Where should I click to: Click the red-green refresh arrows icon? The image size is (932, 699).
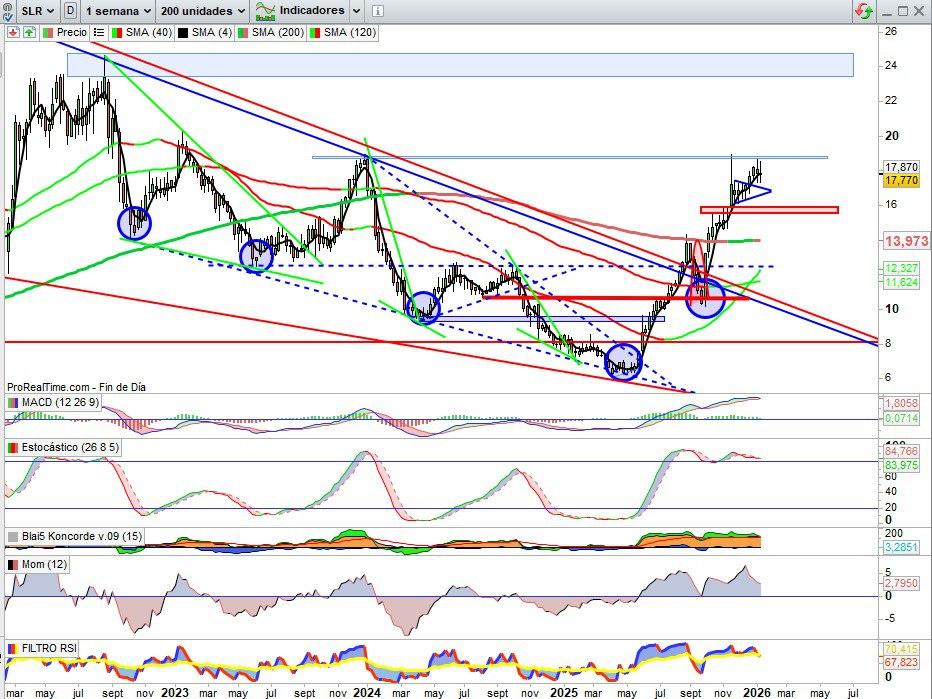[862, 11]
